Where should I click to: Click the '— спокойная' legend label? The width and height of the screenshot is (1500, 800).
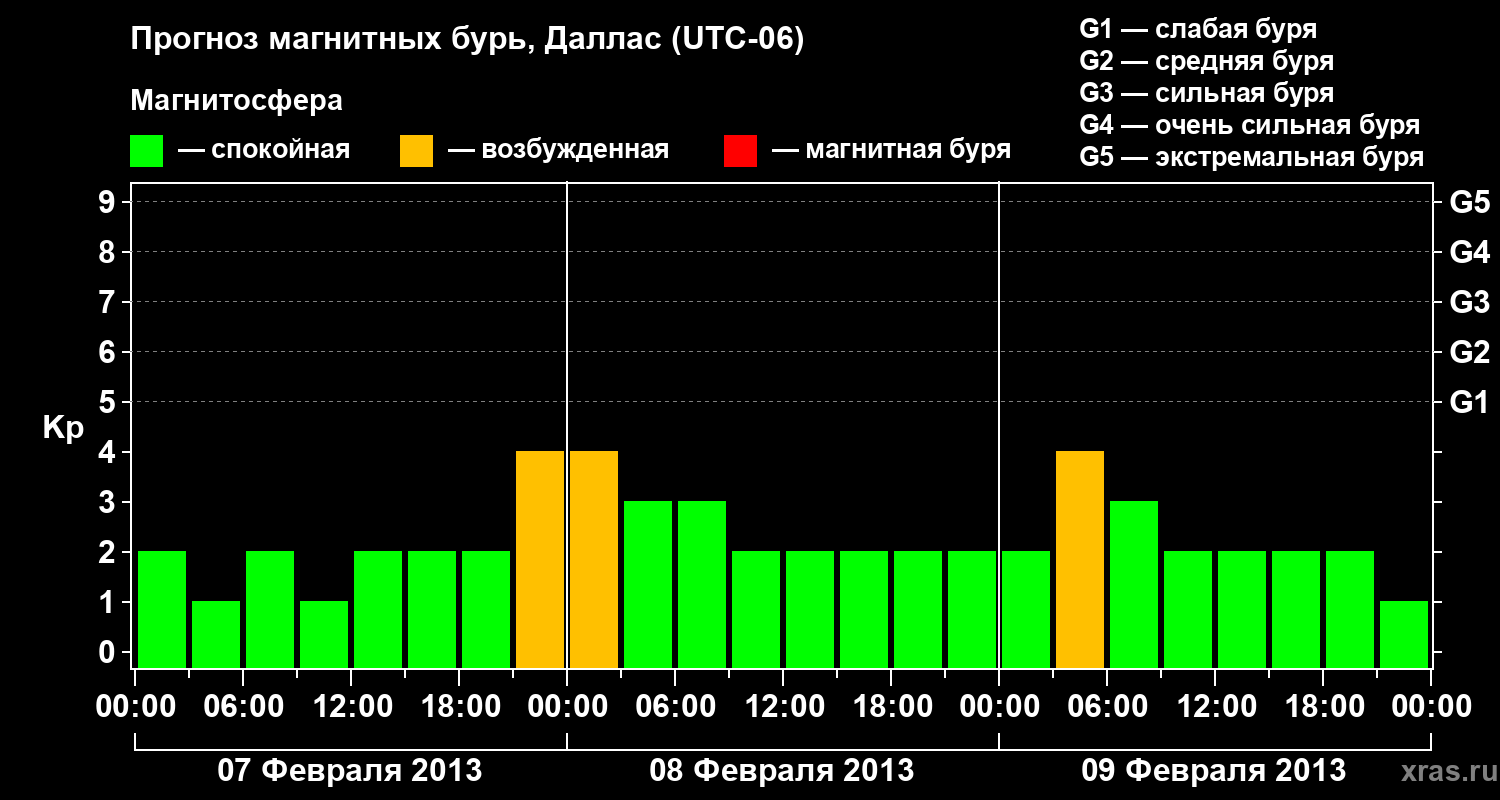264,150
